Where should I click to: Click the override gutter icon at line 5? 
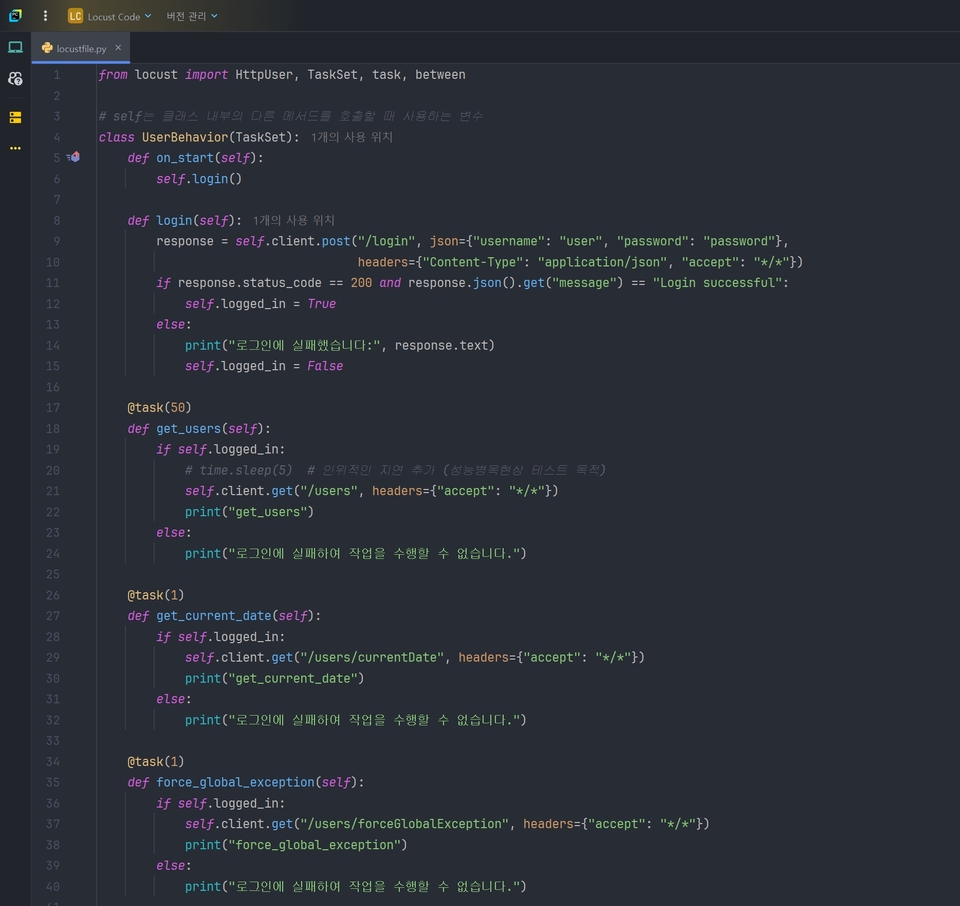(x=73, y=157)
